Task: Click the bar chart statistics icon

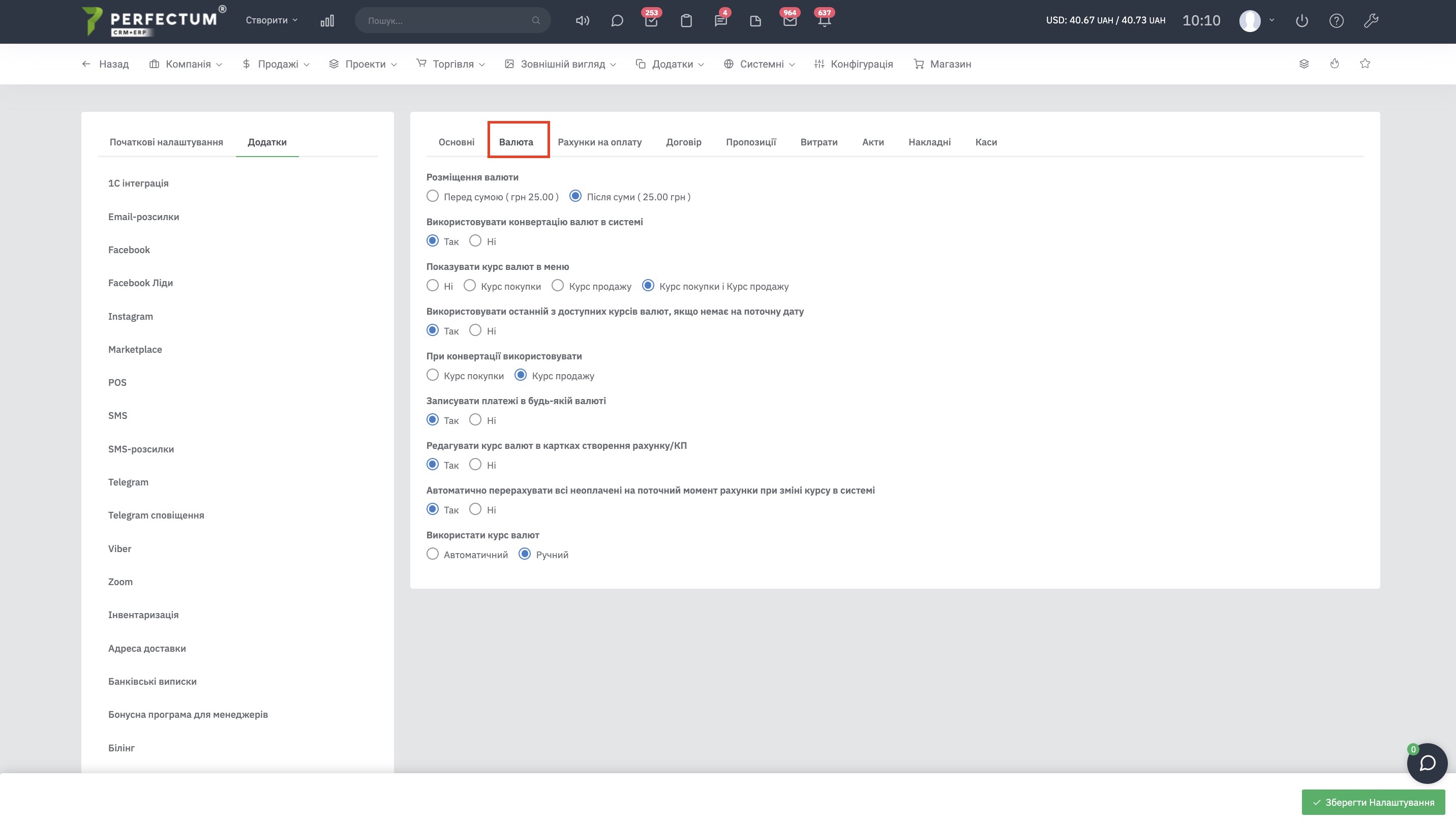Action: coord(327,21)
